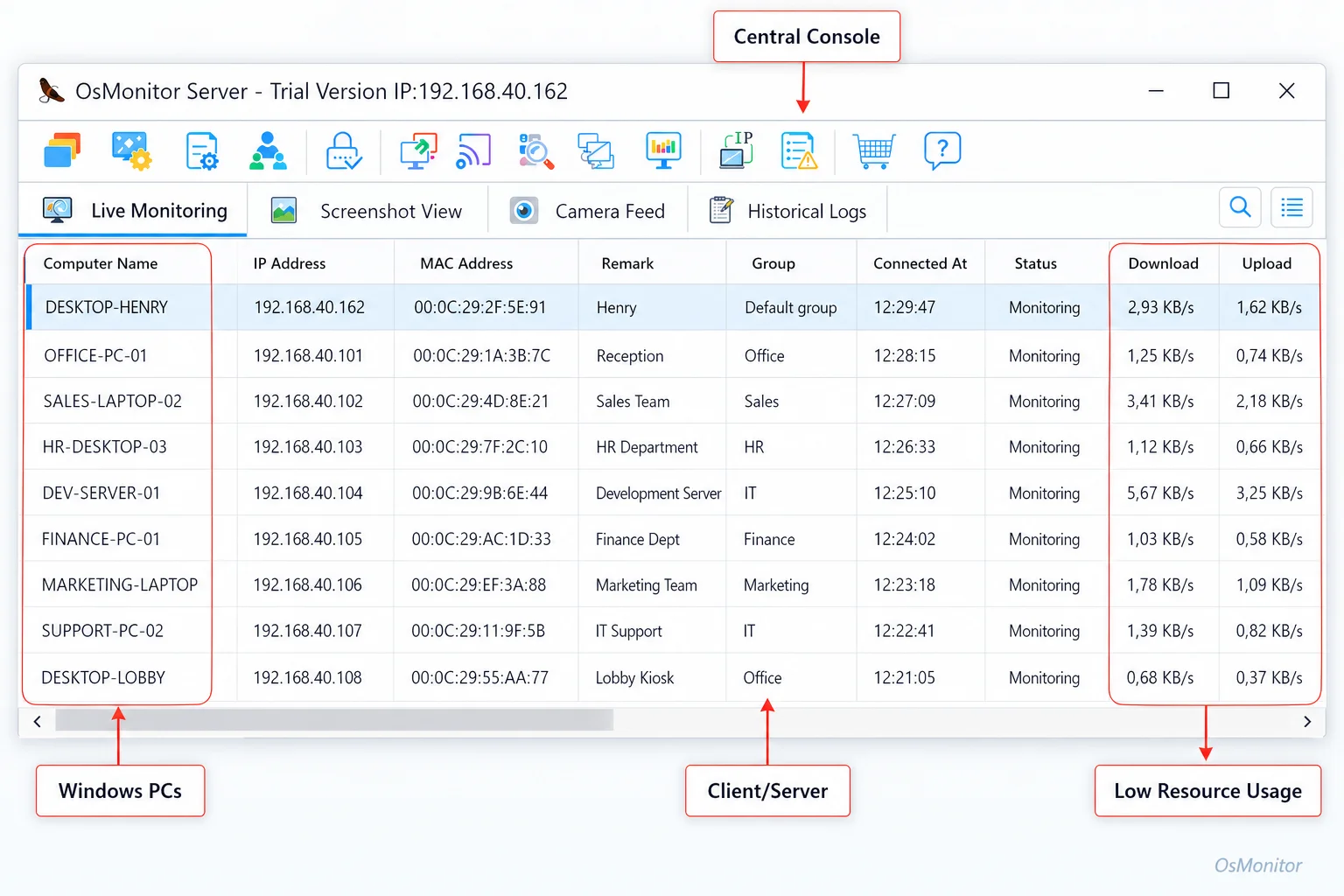Sort by IP Address column header
This screenshot has width=1344, height=896.
click(x=290, y=263)
